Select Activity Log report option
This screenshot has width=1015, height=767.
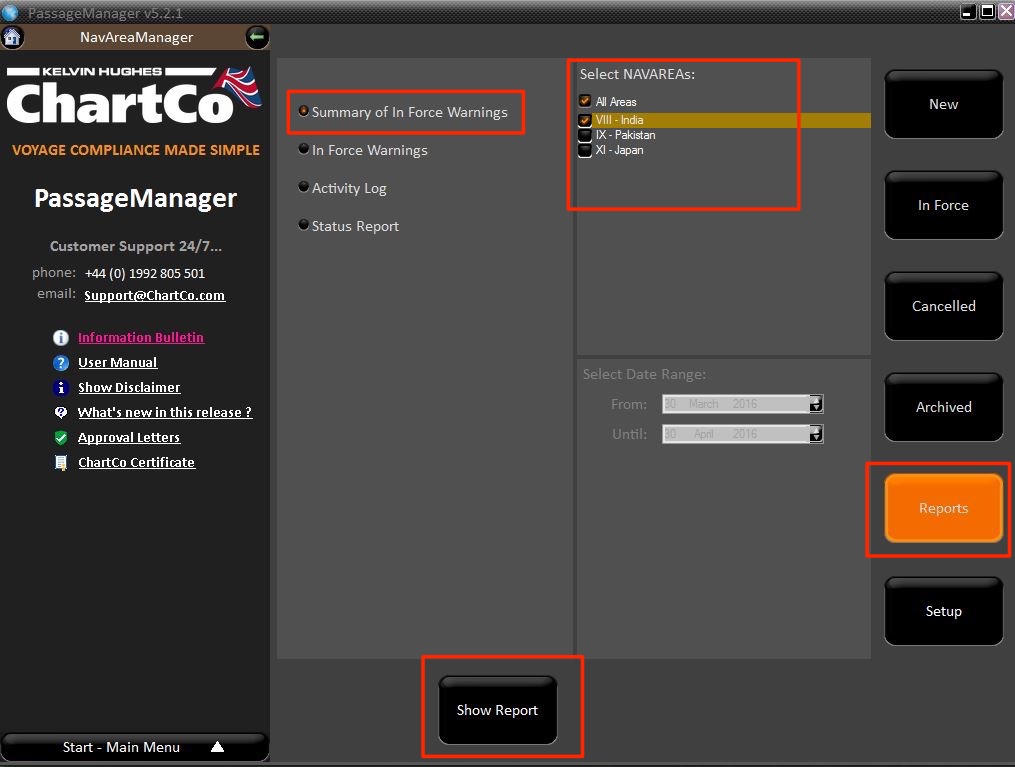point(342,188)
